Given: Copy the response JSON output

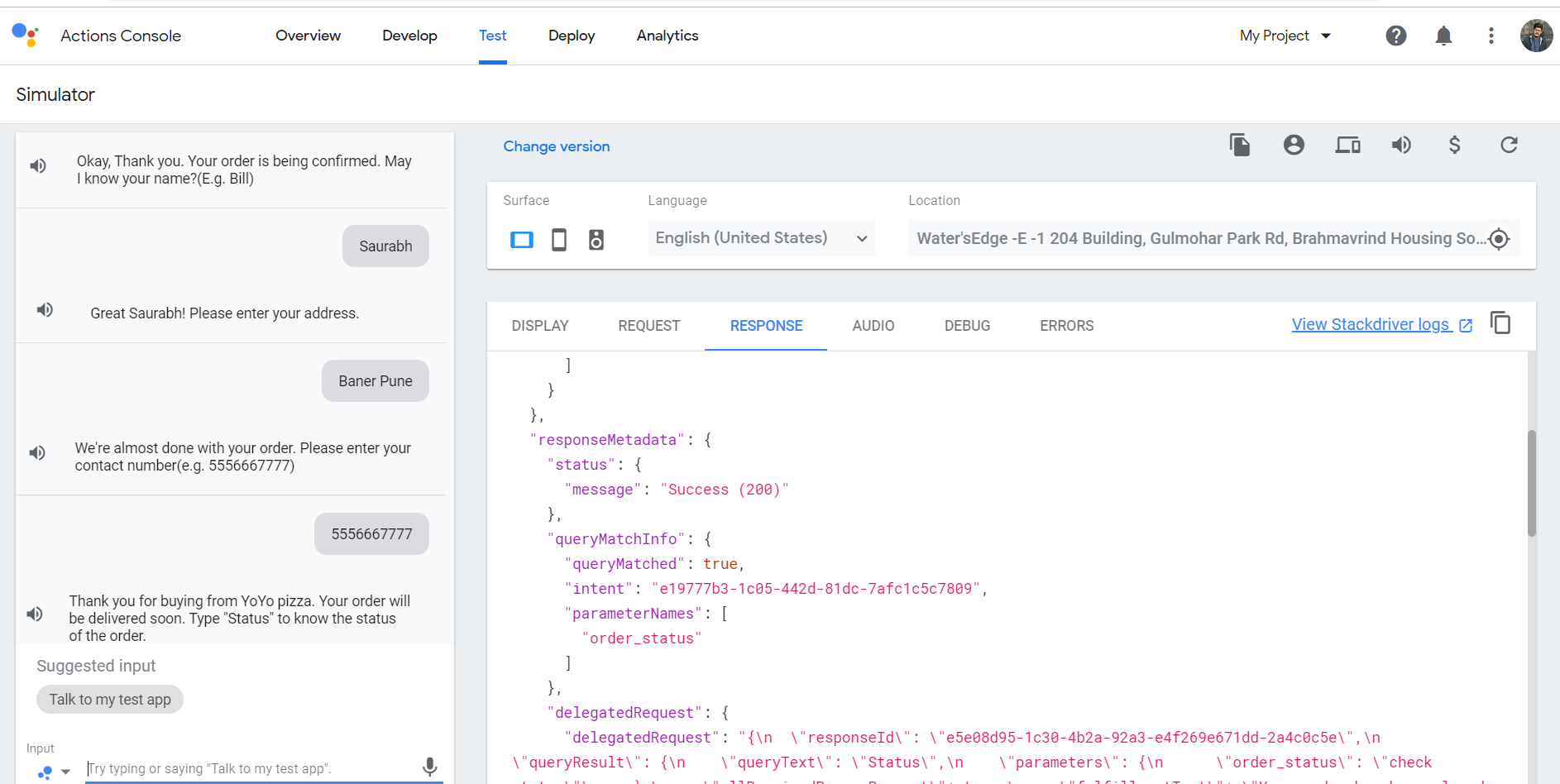Looking at the screenshot, I should [x=1501, y=323].
